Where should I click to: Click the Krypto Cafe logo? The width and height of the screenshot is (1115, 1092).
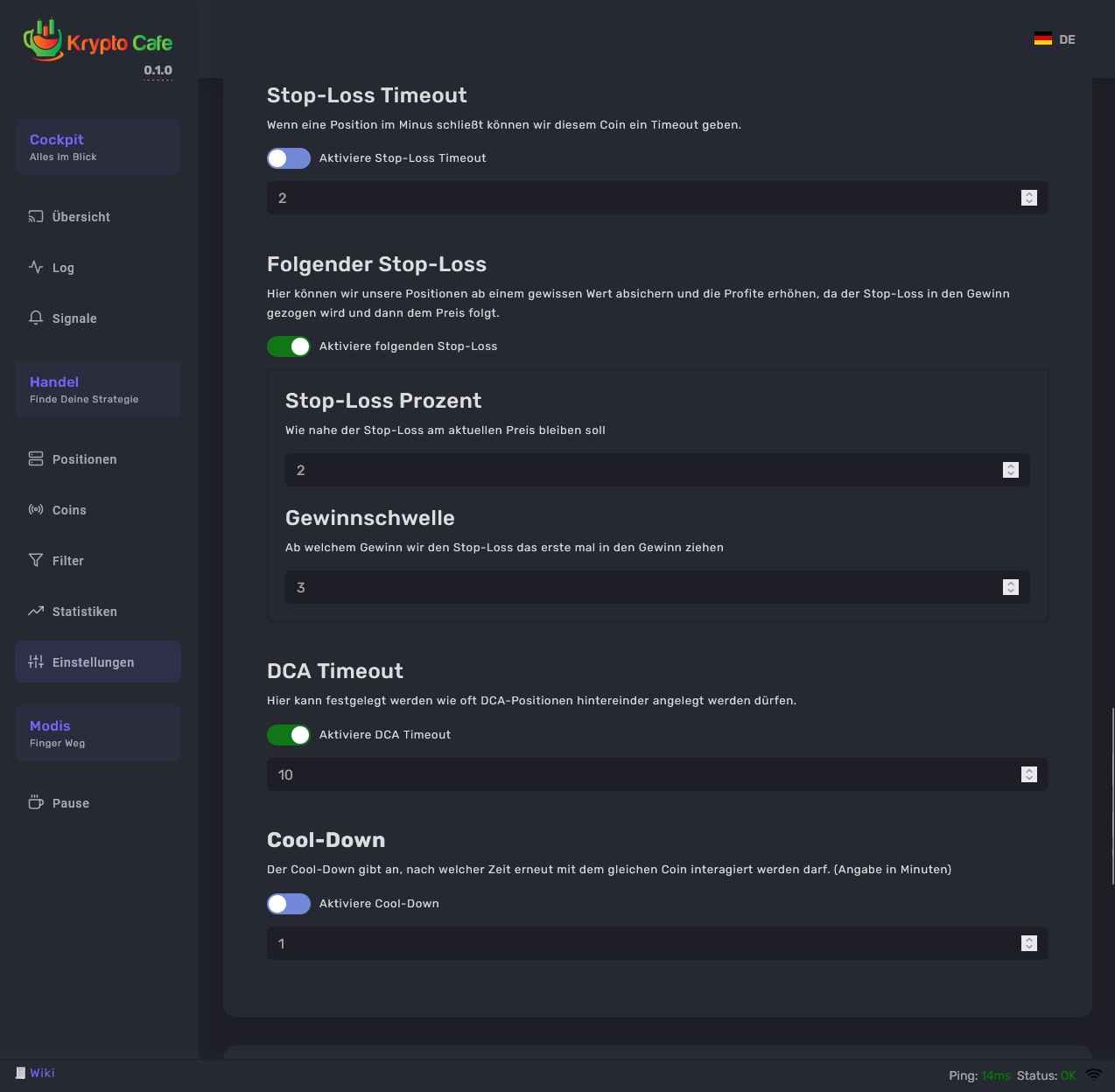point(98,41)
